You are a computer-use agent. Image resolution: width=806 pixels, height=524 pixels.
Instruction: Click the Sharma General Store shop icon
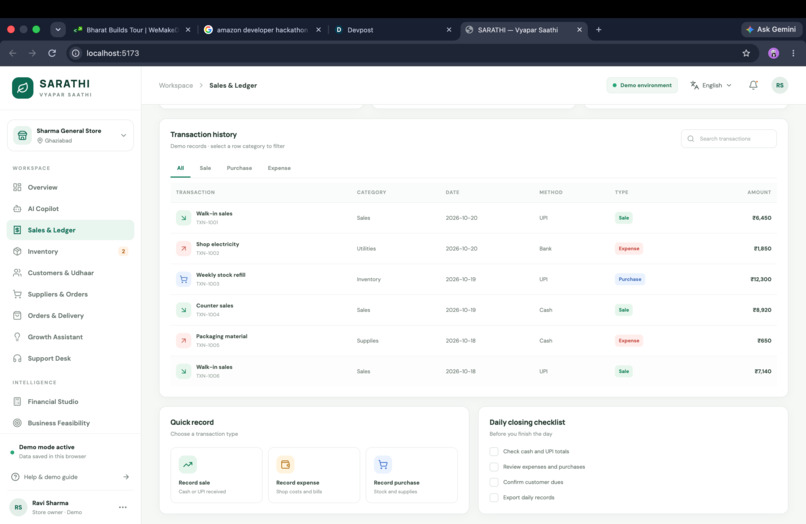tap(22, 135)
